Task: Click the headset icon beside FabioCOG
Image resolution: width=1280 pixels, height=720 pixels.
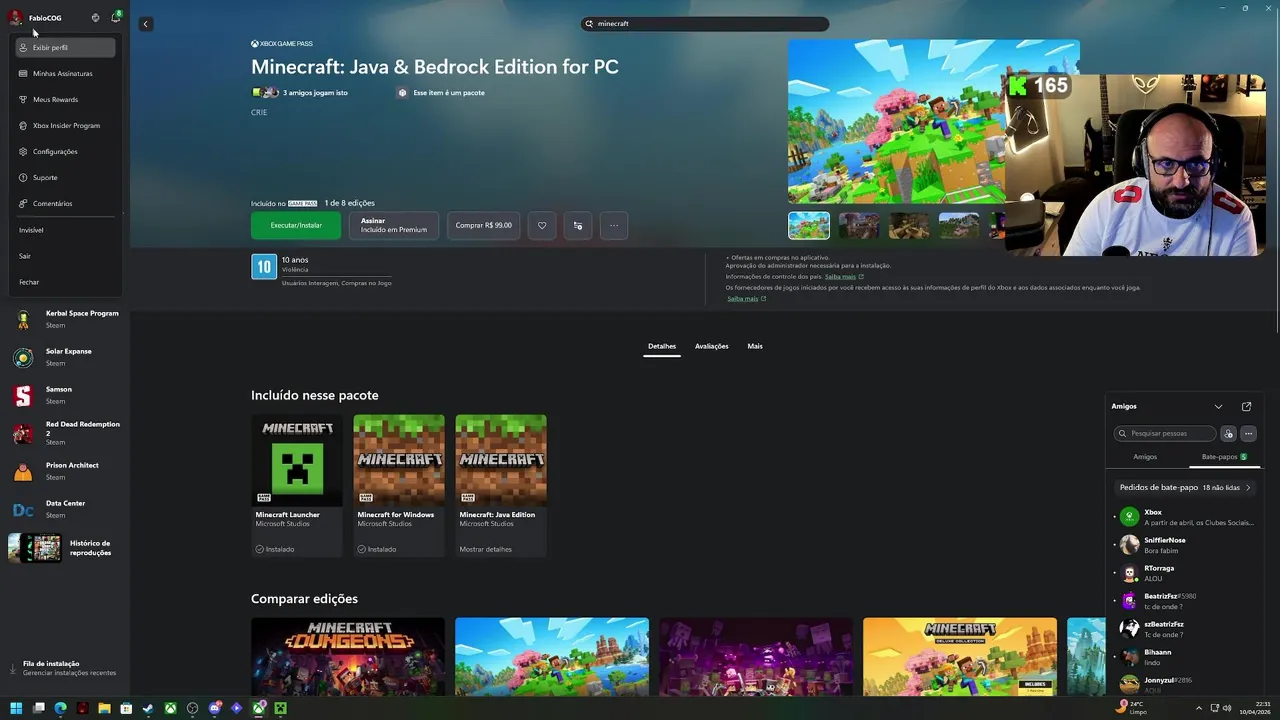Action: coord(95,18)
